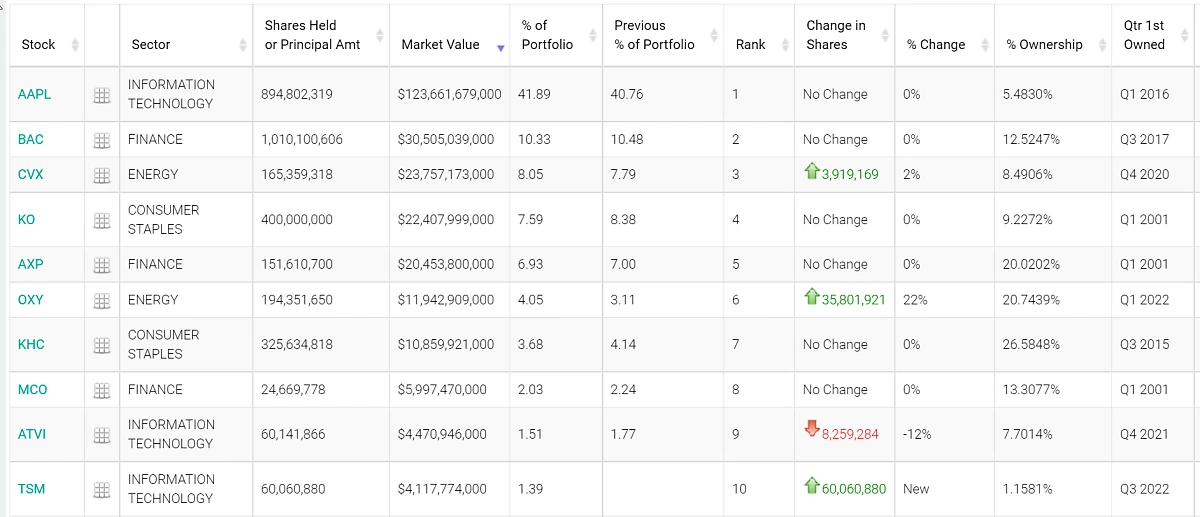Screen dimensions: 1200x517
Task: Open the grid icon for CVX
Action: [101, 175]
